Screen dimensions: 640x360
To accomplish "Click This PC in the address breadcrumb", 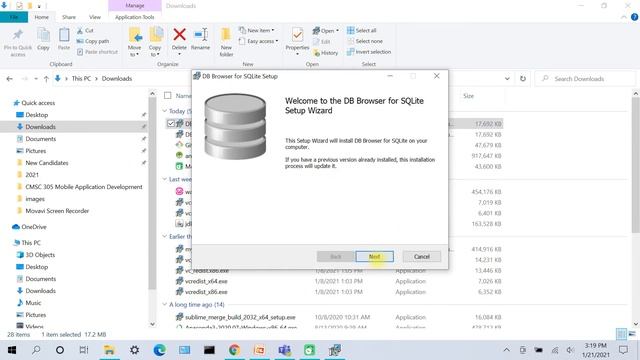I will coord(81,78).
